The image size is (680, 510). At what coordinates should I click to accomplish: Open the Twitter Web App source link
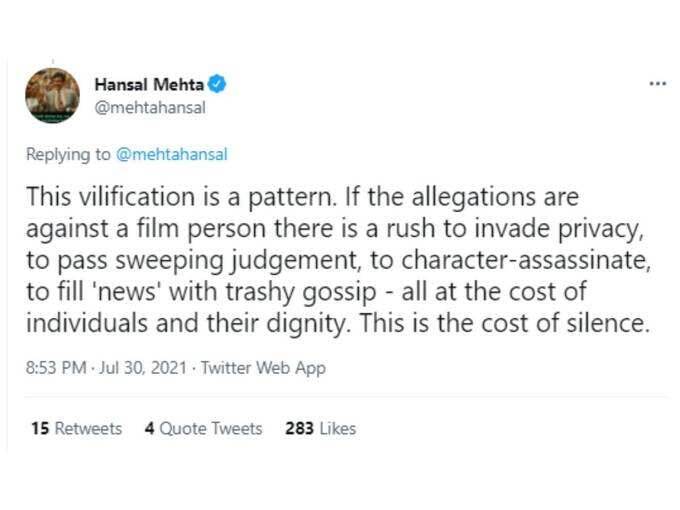tap(263, 368)
